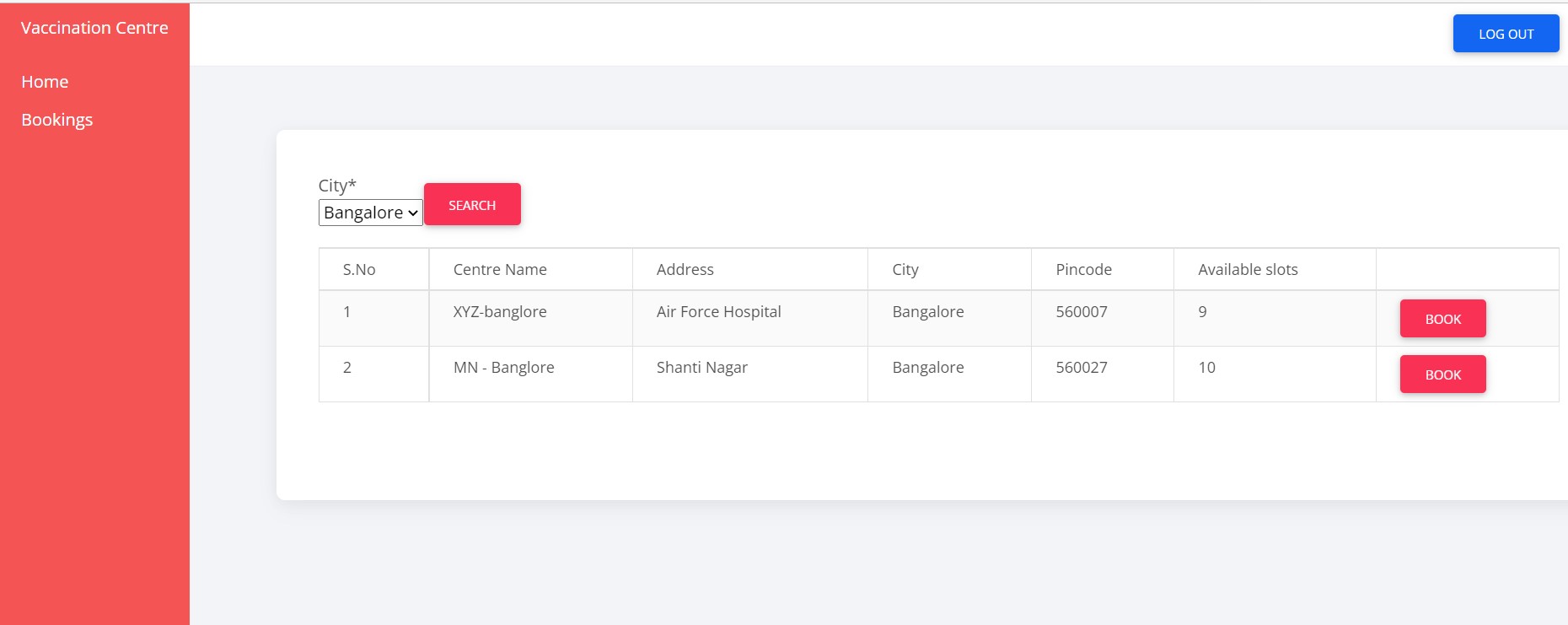The image size is (1568, 625).
Task: Book a slot at XYZ-banglore centre
Action: (1442, 319)
